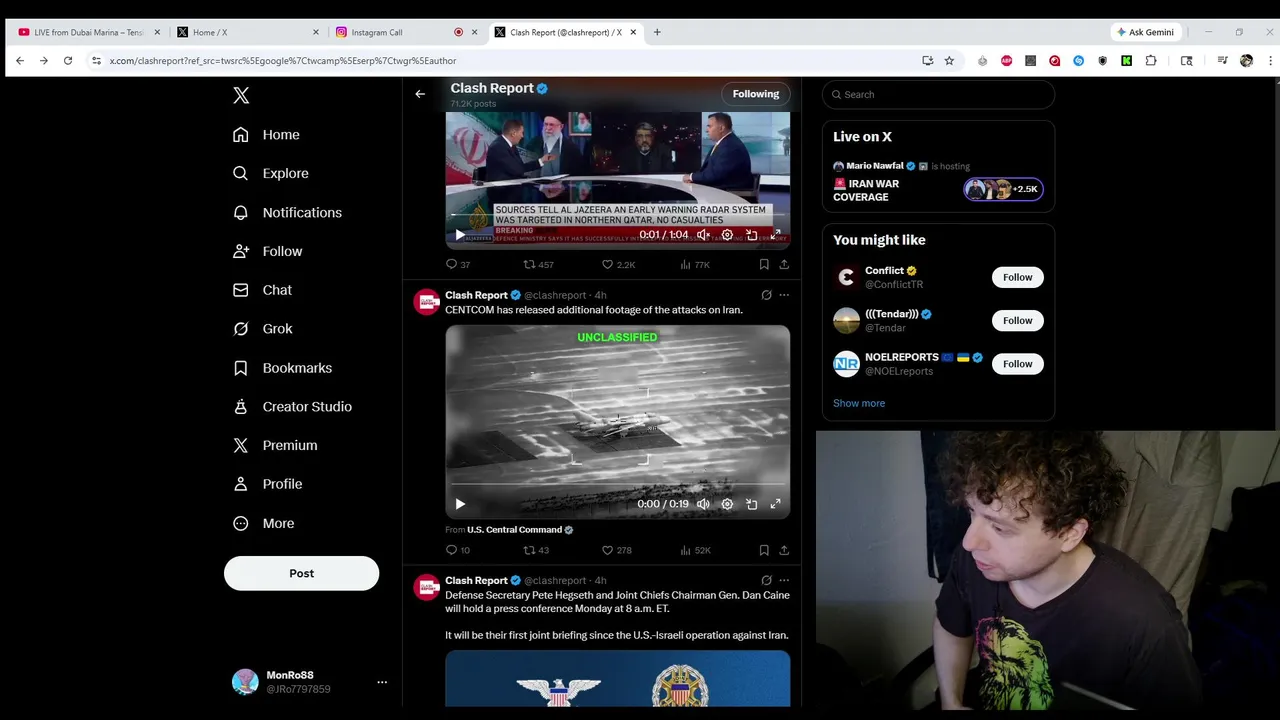Open Grok explain on Hegseth post
The height and width of the screenshot is (720, 1280).
click(766, 580)
